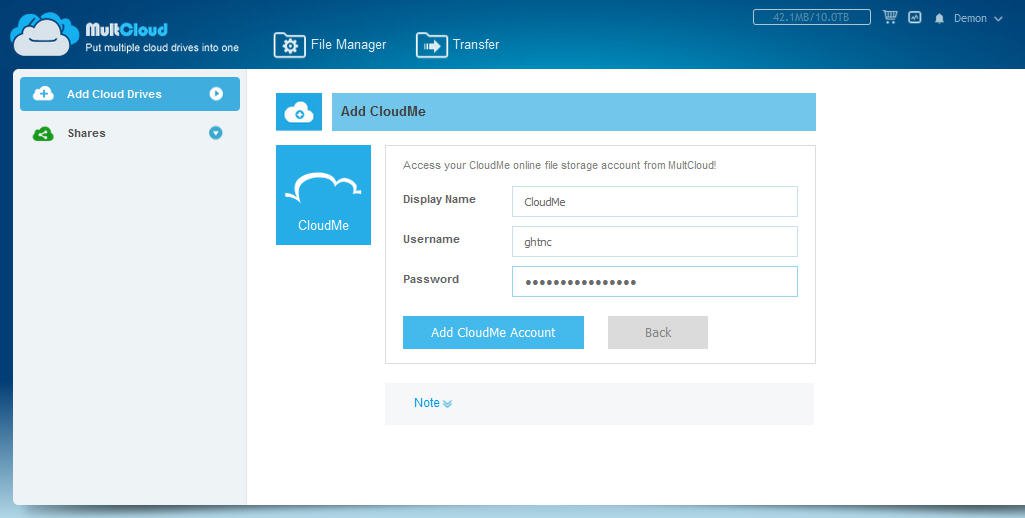The image size is (1025, 518).
Task: Click the CloudMe service tile
Action: (x=323, y=195)
